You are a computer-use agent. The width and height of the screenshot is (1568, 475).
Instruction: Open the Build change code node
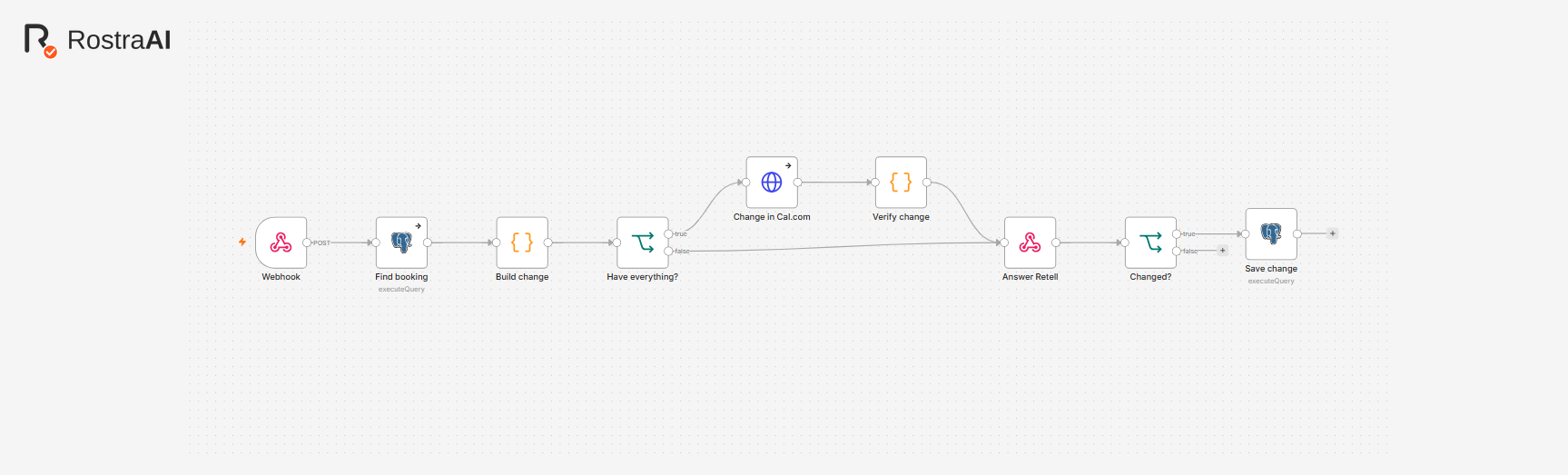click(x=522, y=242)
